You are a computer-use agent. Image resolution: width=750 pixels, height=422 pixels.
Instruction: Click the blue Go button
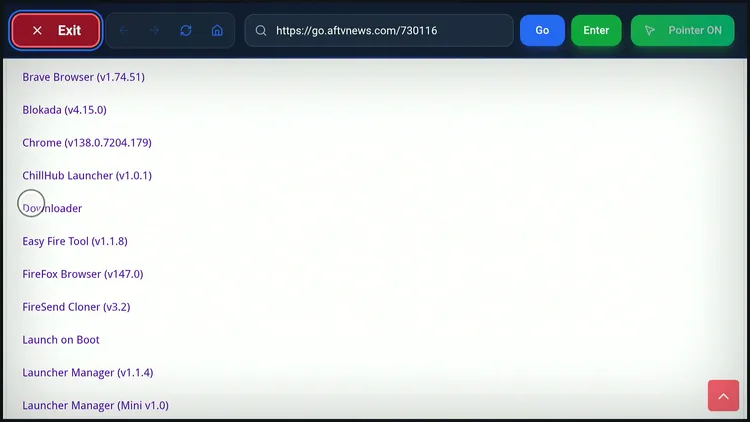click(542, 30)
